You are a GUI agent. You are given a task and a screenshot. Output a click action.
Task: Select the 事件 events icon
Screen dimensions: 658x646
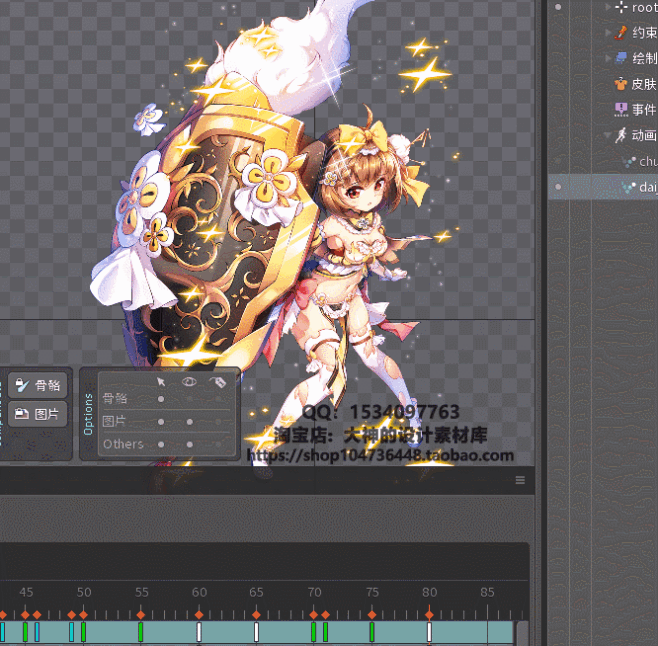point(621,109)
